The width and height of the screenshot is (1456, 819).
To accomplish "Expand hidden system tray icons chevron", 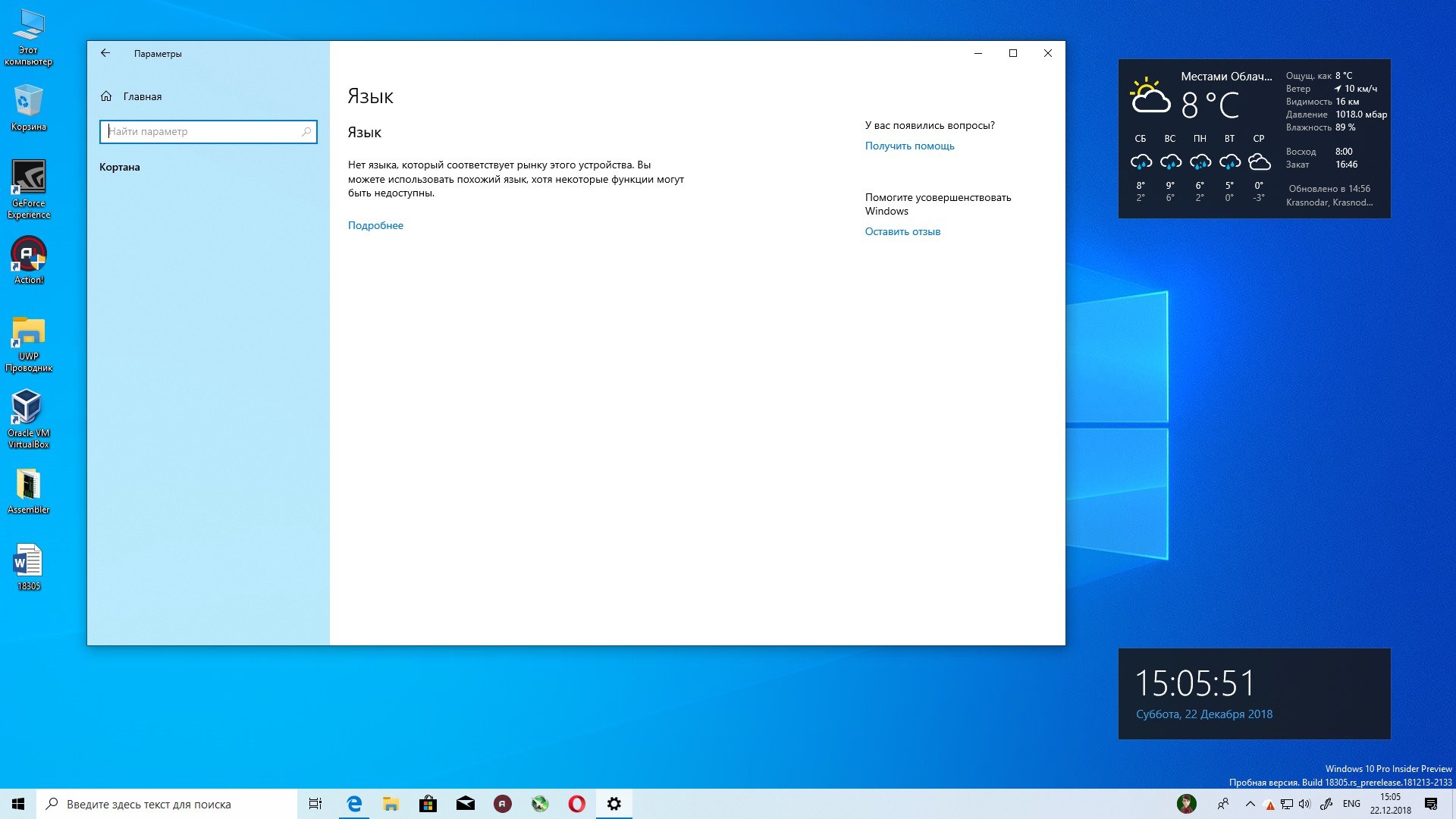I will click(1250, 804).
